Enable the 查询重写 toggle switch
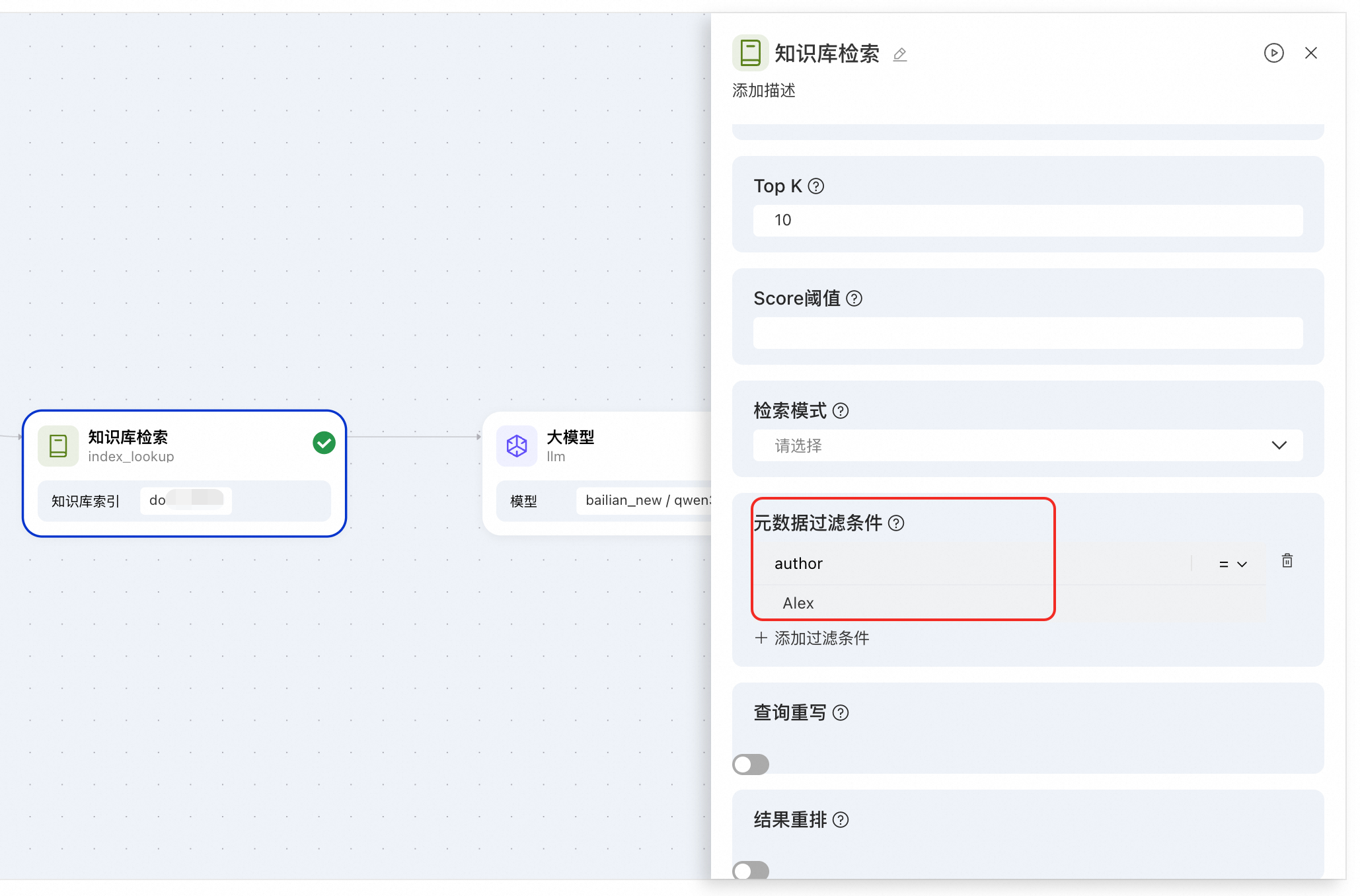This screenshot has height=896, width=1360. pos(751,765)
